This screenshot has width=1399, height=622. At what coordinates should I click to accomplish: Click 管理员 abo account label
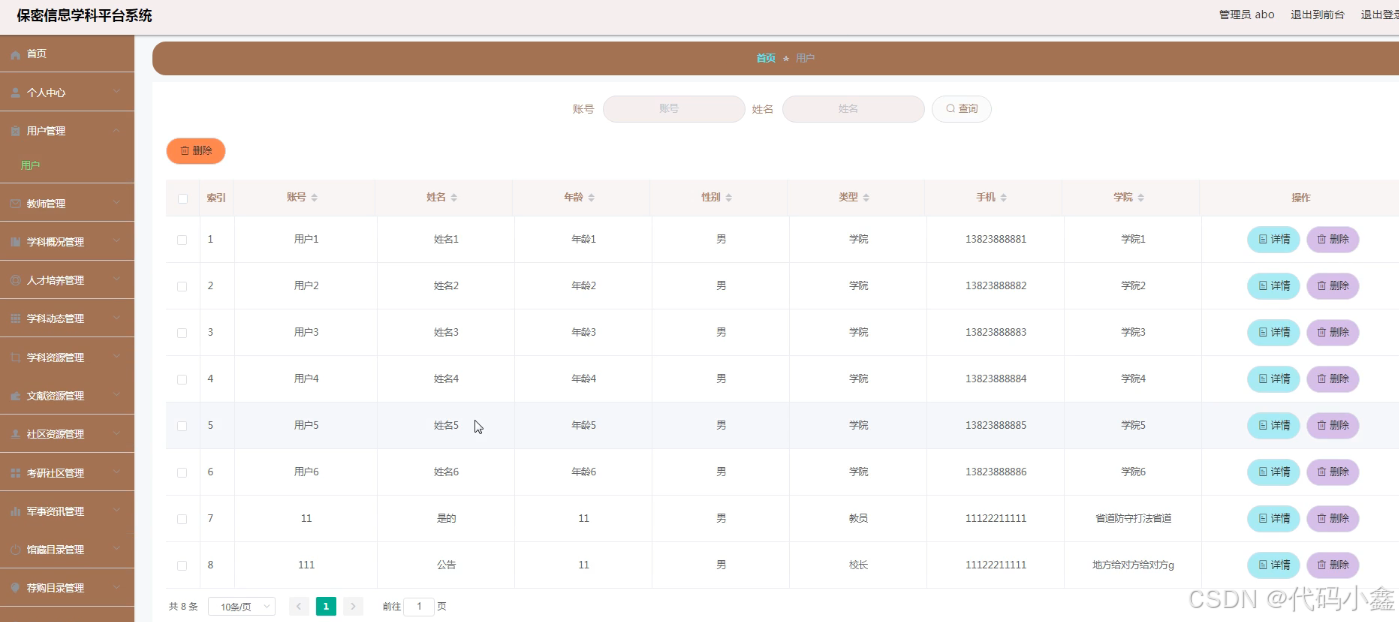(x=1246, y=15)
